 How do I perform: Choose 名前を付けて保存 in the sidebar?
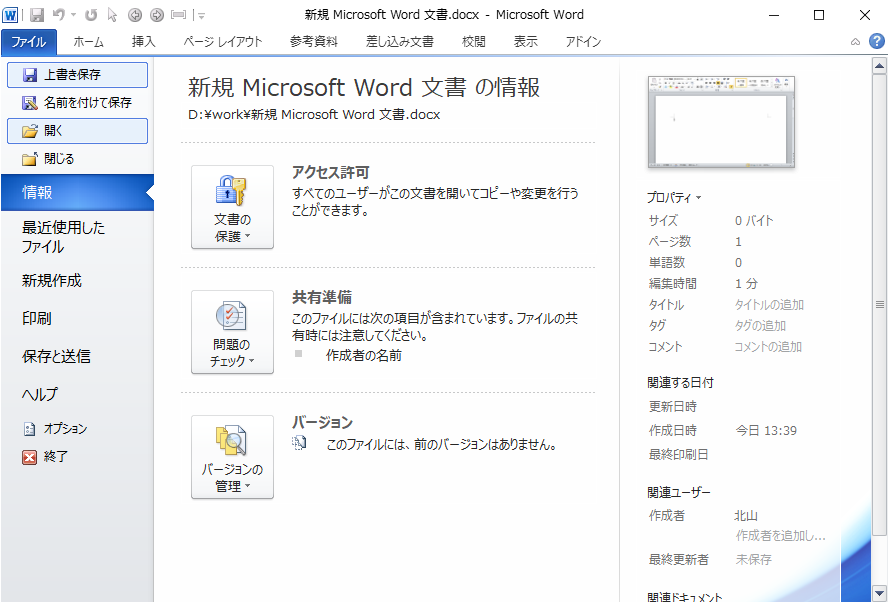pyautogui.click(x=78, y=103)
